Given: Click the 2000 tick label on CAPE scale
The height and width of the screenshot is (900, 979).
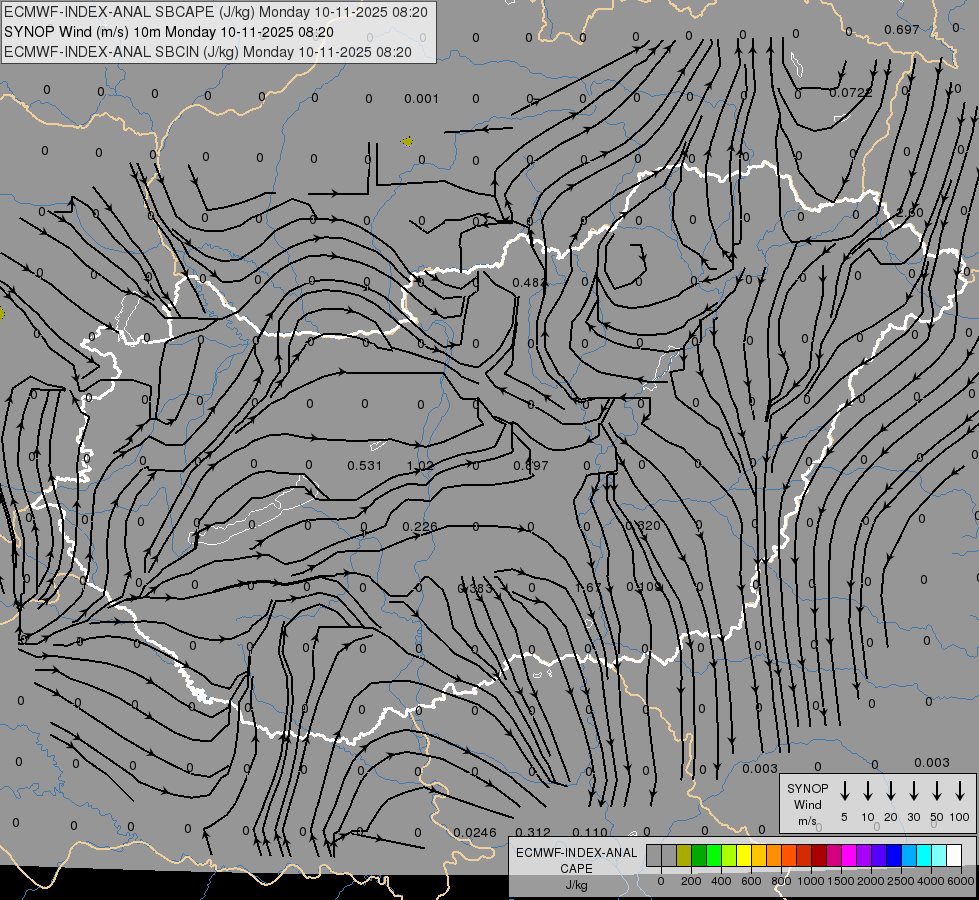Looking at the screenshot, I should point(871,881).
